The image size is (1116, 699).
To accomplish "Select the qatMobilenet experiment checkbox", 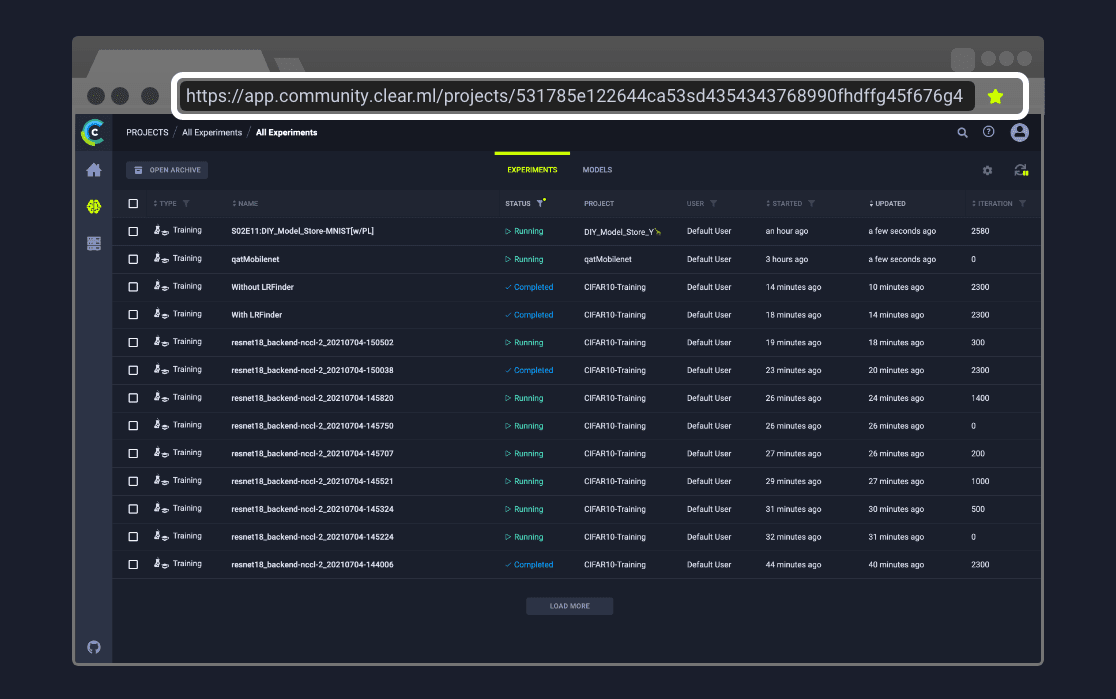I will pos(133,259).
